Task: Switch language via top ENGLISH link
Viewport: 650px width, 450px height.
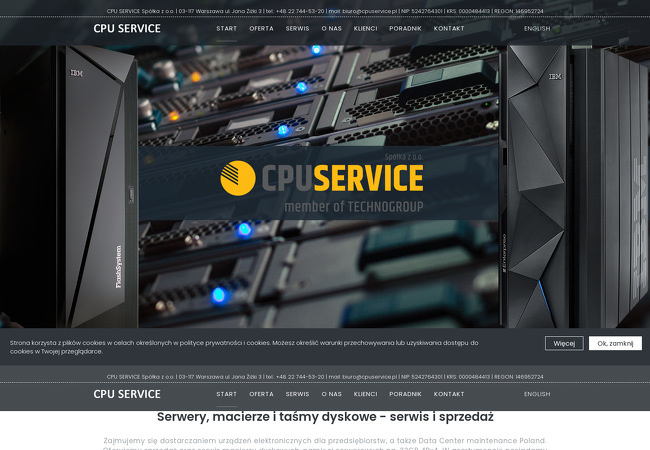Action: click(537, 29)
